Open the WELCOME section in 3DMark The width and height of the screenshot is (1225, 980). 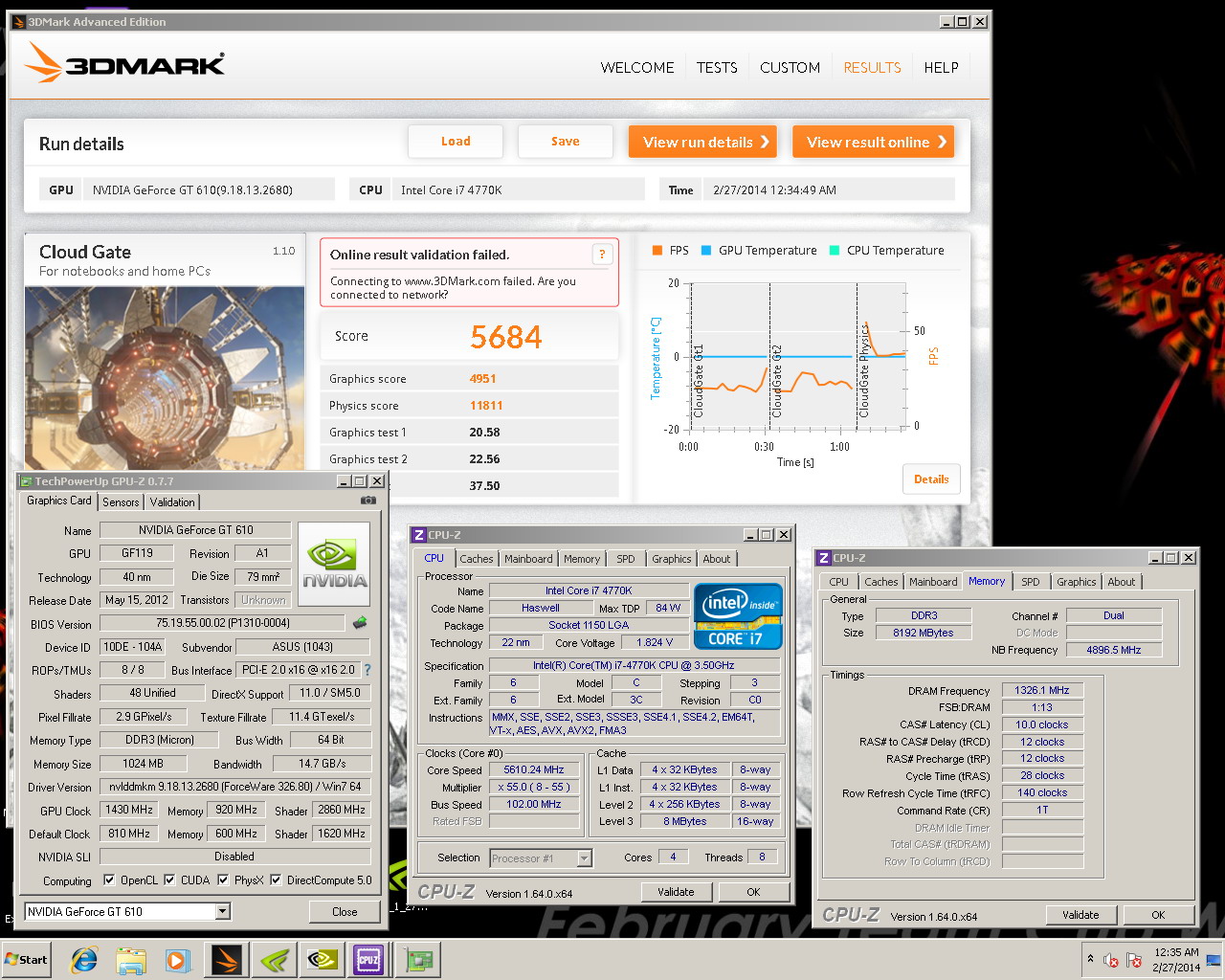click(x=637, y=68)
